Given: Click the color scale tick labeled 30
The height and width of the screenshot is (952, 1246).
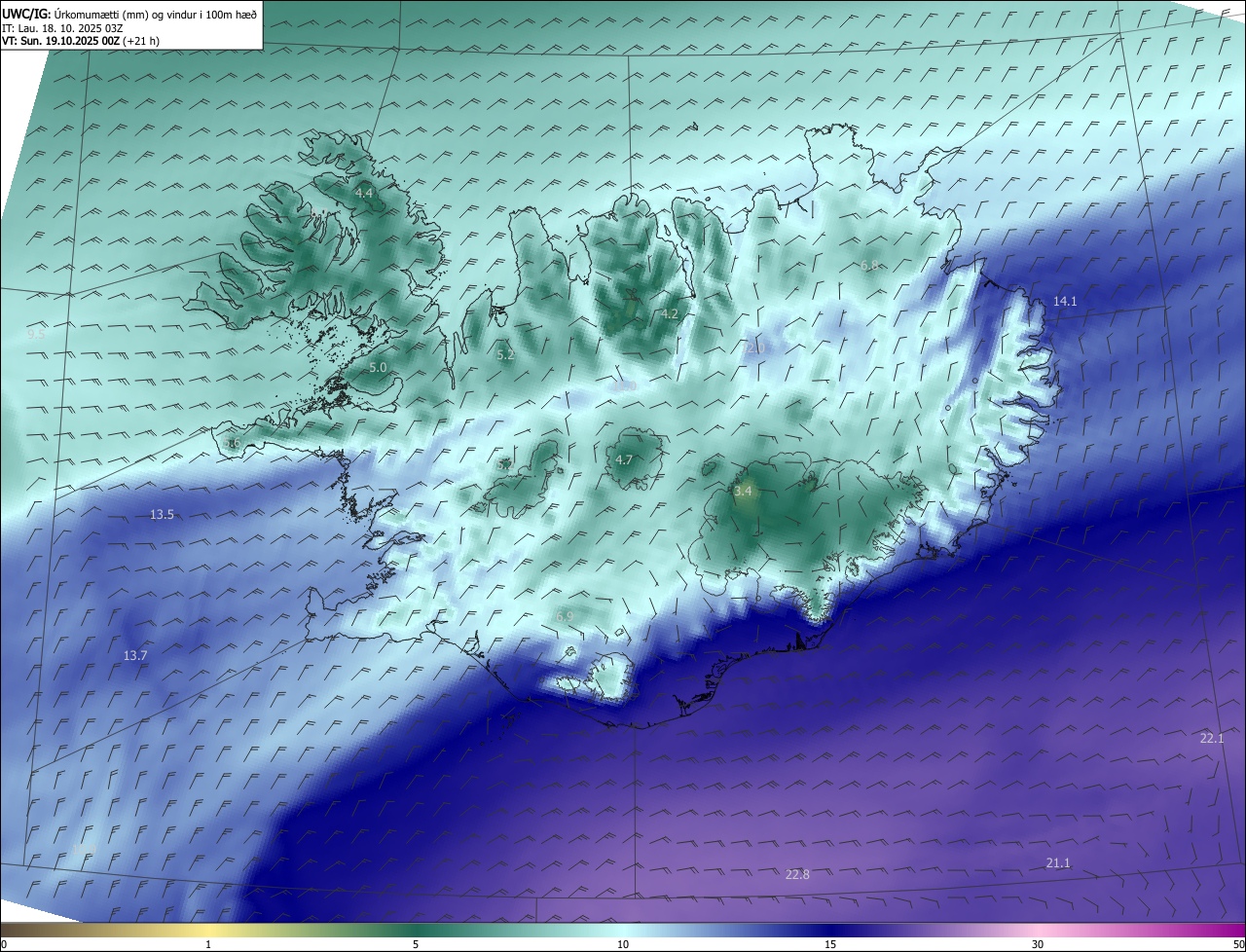Looking at the screenshot, I should tap(1038, 944).
